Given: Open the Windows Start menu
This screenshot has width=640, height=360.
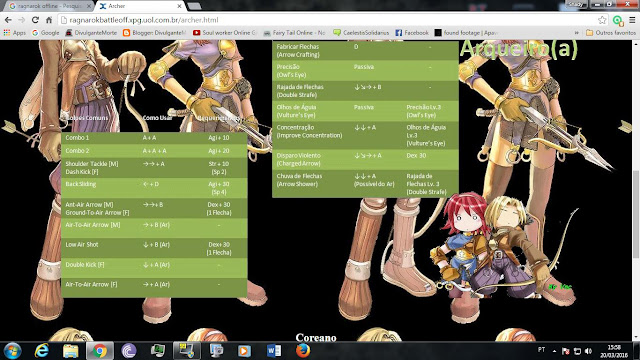Looking at the screenshot, I should tap(13, 351).
